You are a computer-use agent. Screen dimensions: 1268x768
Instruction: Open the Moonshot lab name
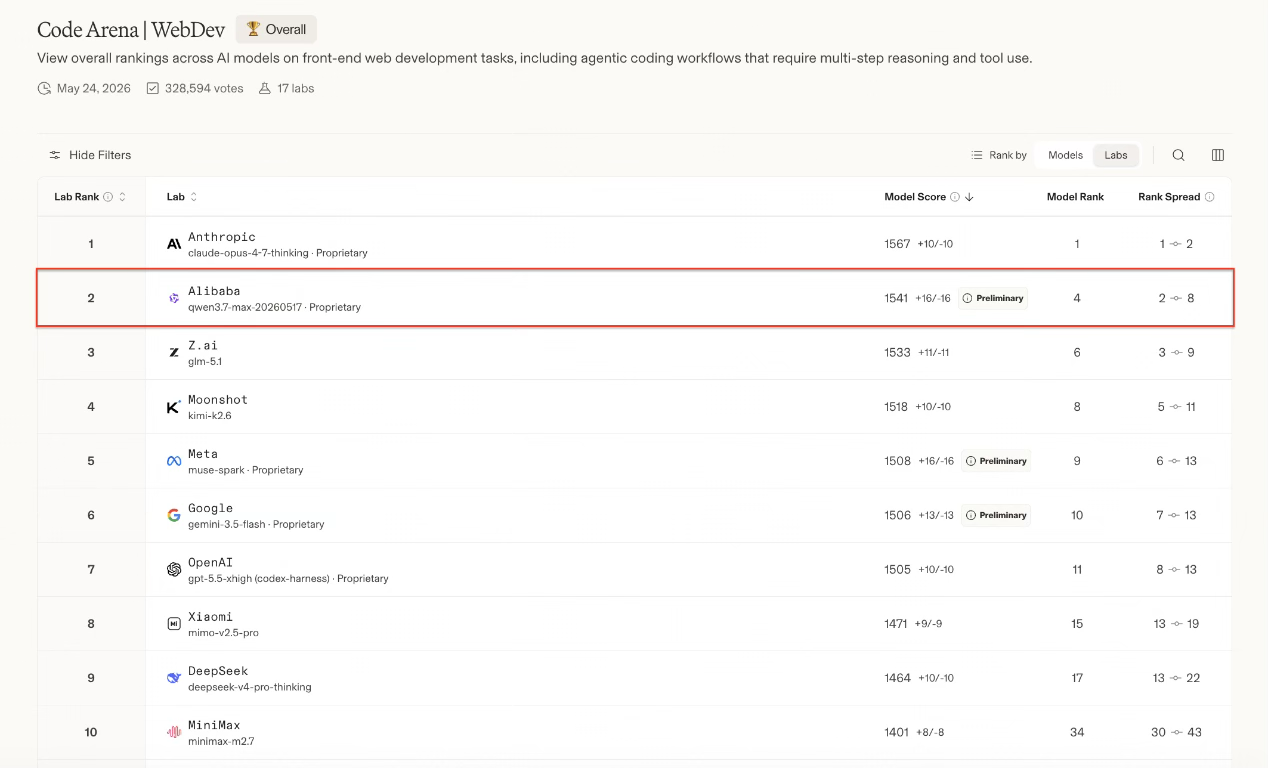click(218, 399)
